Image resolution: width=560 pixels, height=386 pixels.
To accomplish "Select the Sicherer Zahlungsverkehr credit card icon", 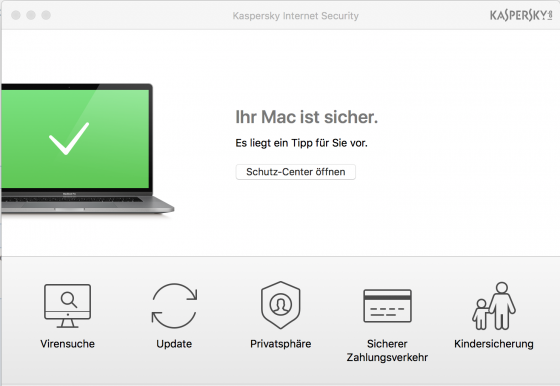I will pyautogui.click(x=388, y=306).
